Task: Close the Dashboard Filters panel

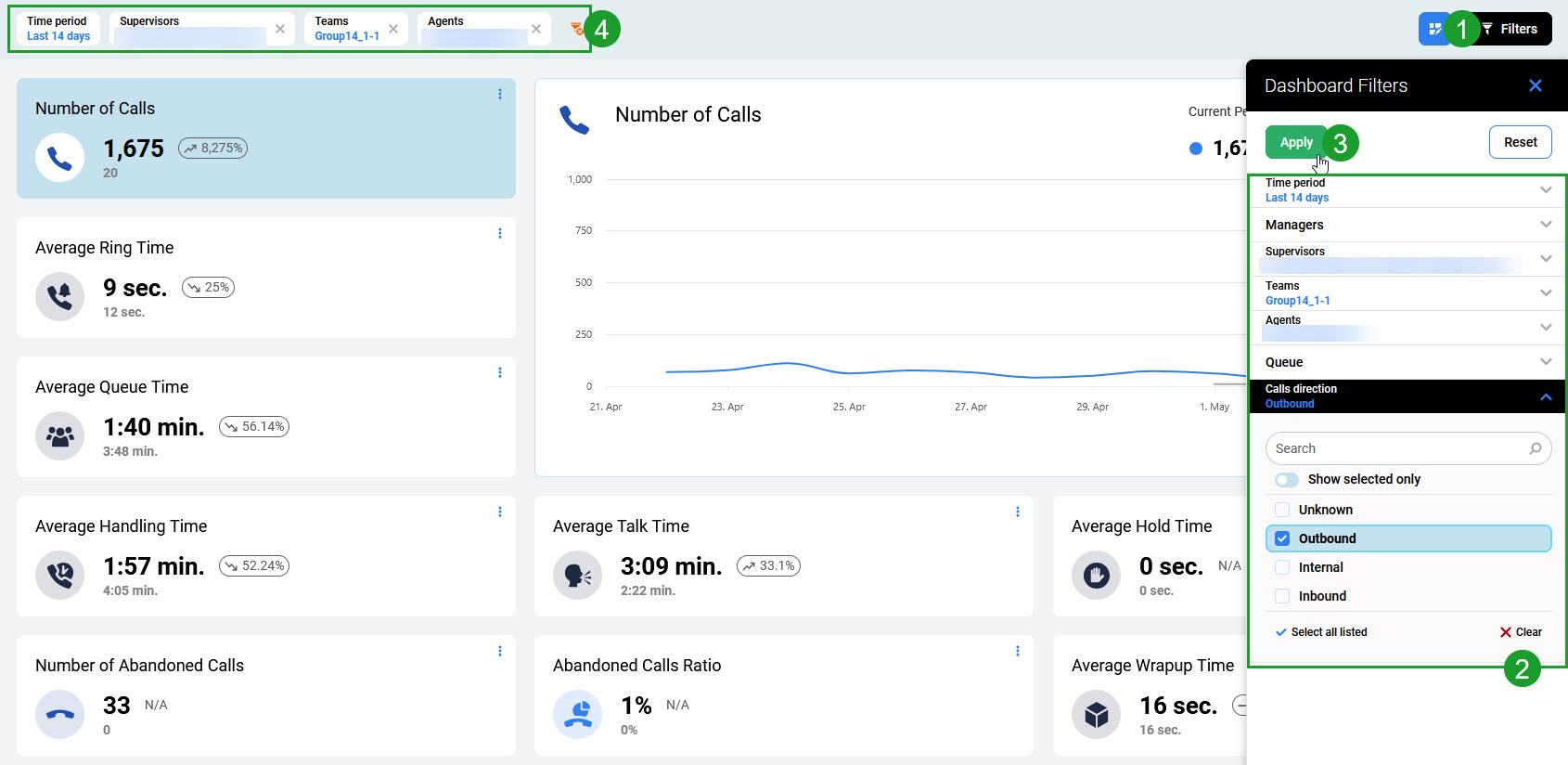Action: tap(1536, 85)
